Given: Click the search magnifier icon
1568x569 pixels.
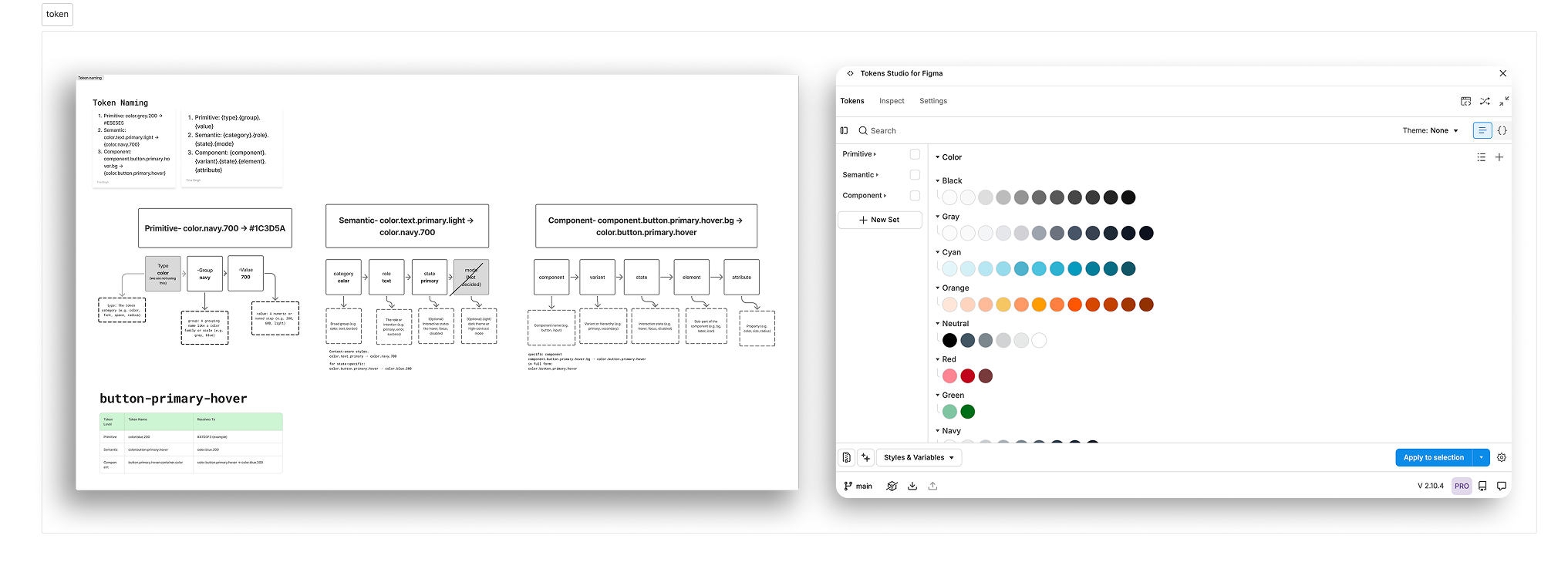Looking at the screenshot, I should click(x=863, y=131).
